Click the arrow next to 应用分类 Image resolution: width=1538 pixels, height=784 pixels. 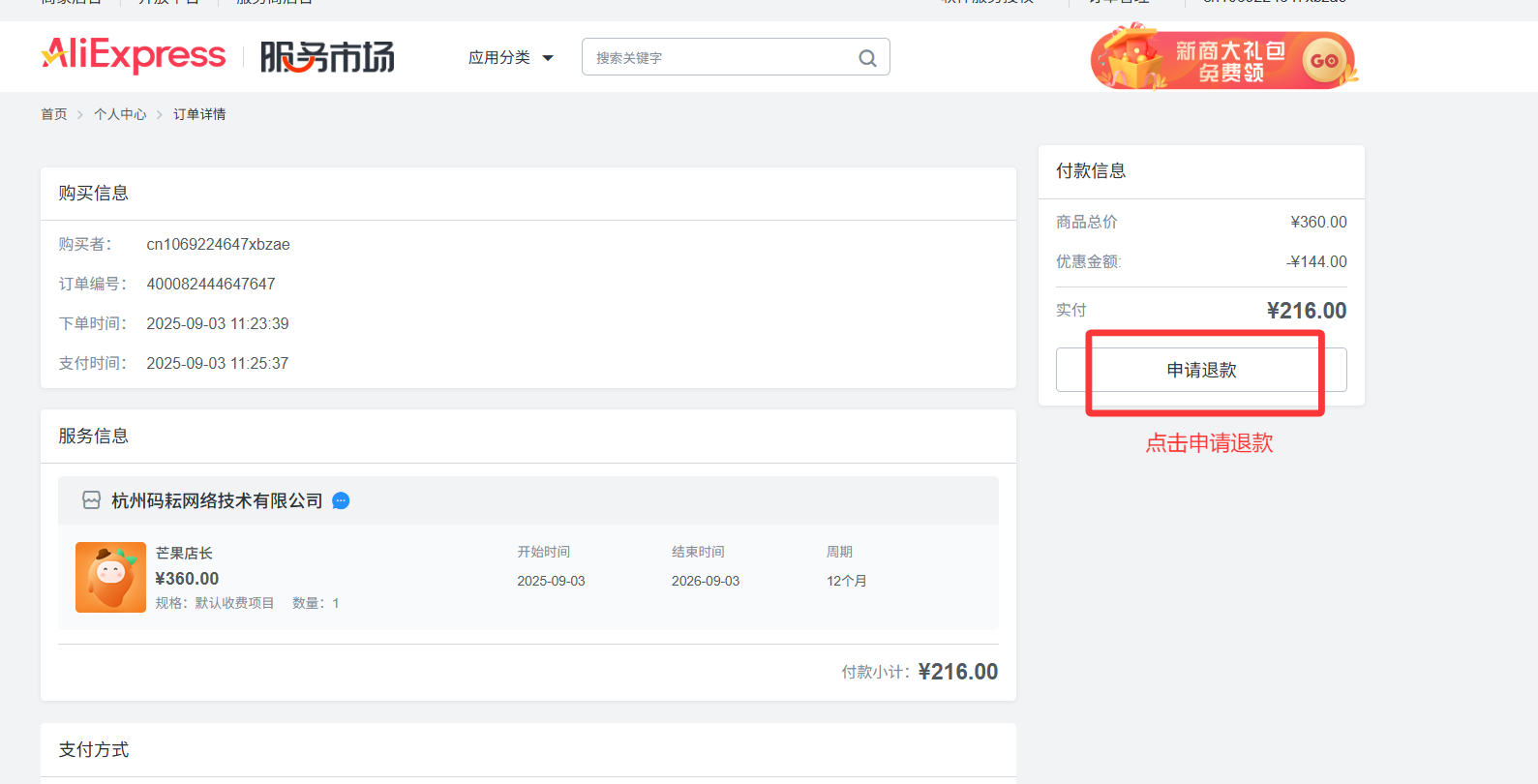(x=548, y=58)
